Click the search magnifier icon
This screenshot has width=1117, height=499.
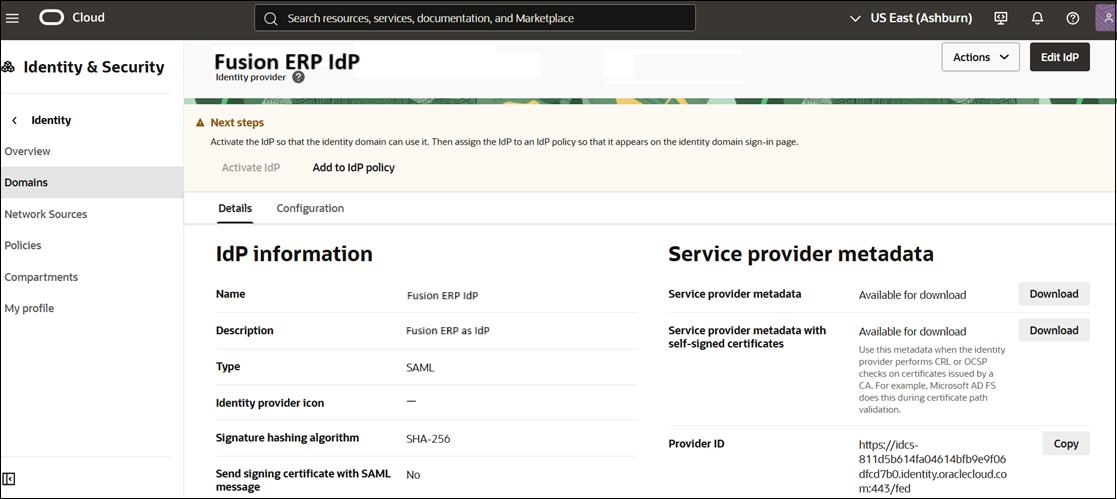(271, 19)
